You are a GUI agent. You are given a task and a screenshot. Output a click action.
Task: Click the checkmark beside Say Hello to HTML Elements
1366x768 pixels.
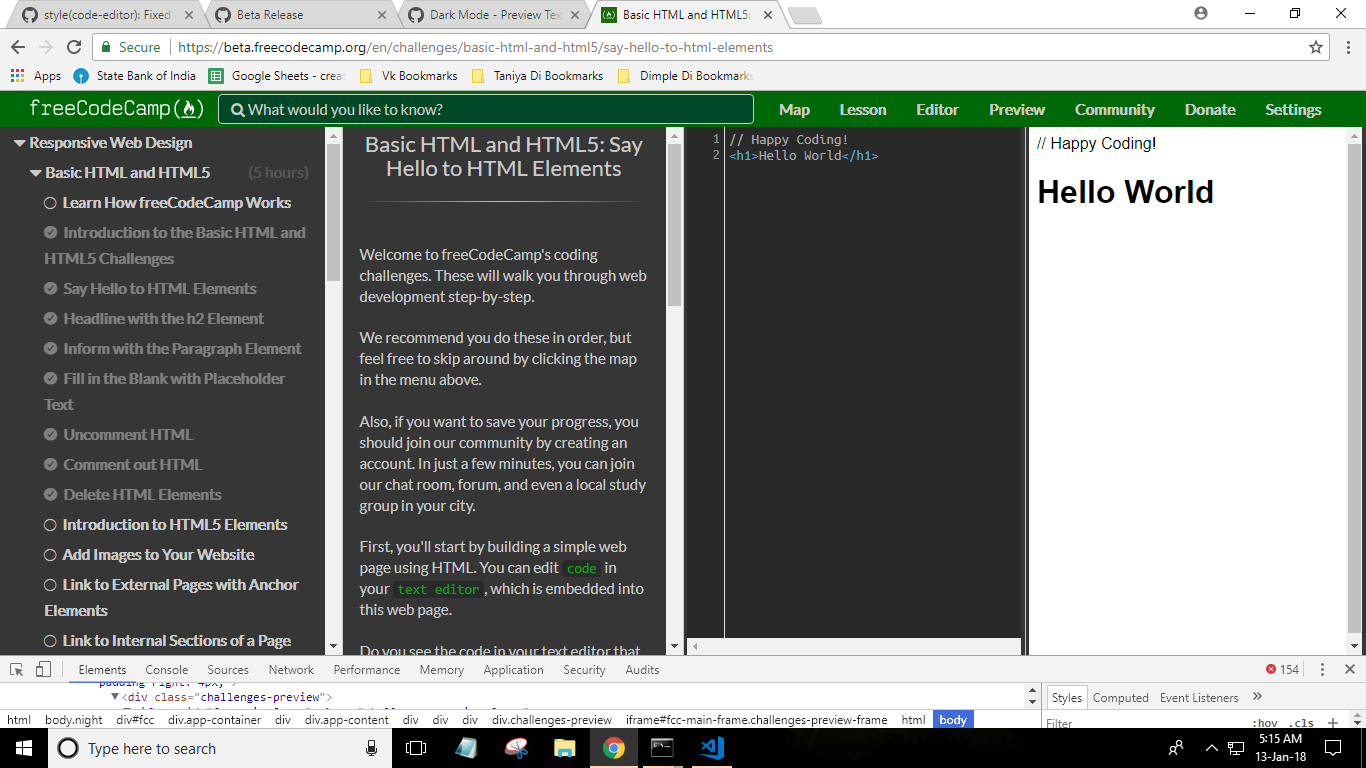coord(49,288)
